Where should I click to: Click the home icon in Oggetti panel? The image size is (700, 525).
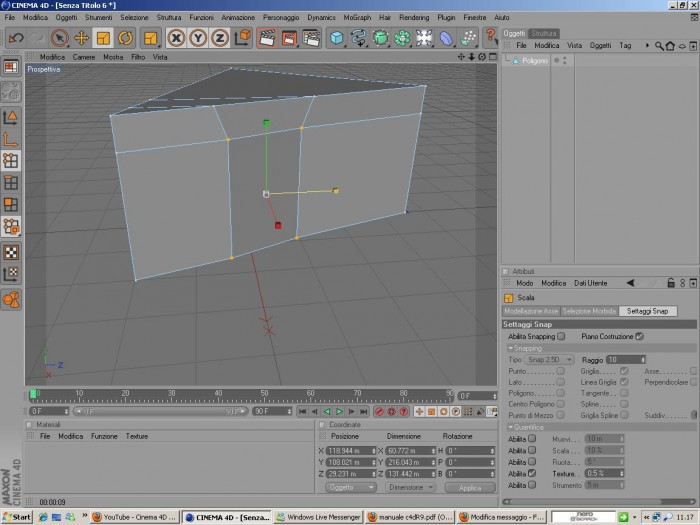click(x=670, y=46)
